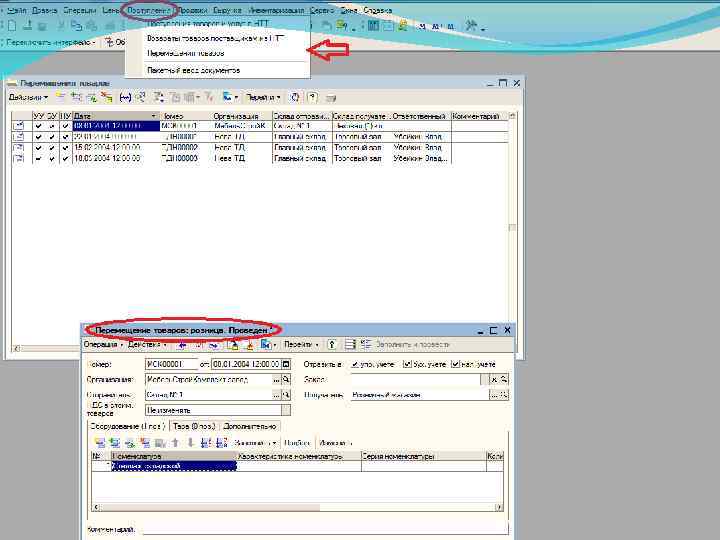Choose Пакетный ввод документов menu entry
Screen dimensions: 720x540
tap(193, 70)
